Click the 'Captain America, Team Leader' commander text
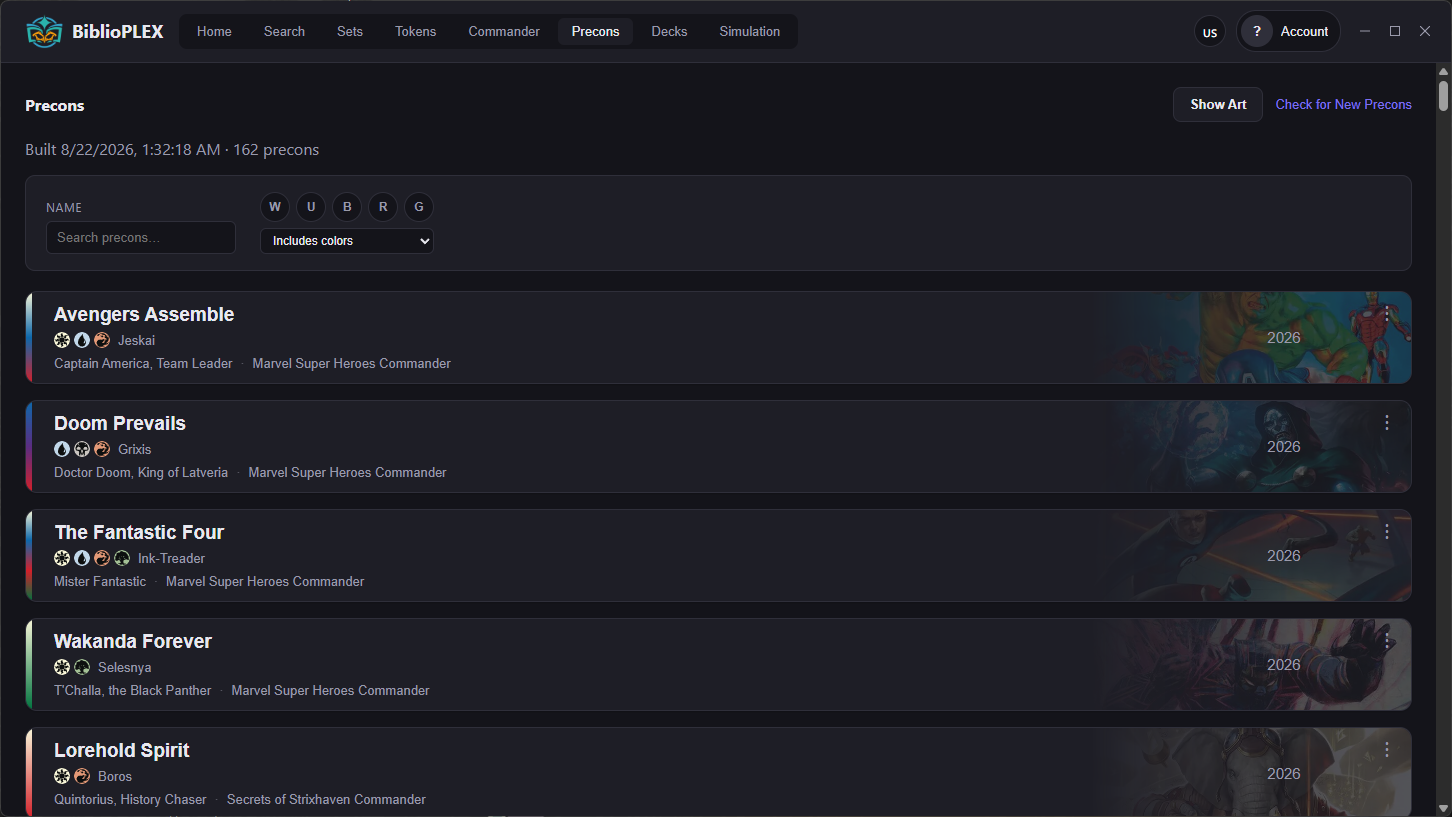Viewport: 1452px width, 817px height. pyautogui.click(x=143, y=363)
